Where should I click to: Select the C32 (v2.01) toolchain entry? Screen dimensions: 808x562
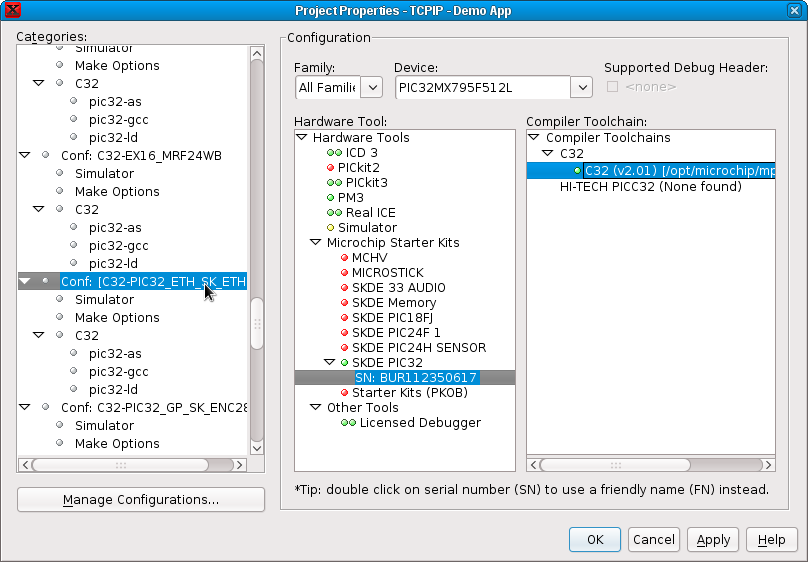pyautogui.click(x=679, y=171)
